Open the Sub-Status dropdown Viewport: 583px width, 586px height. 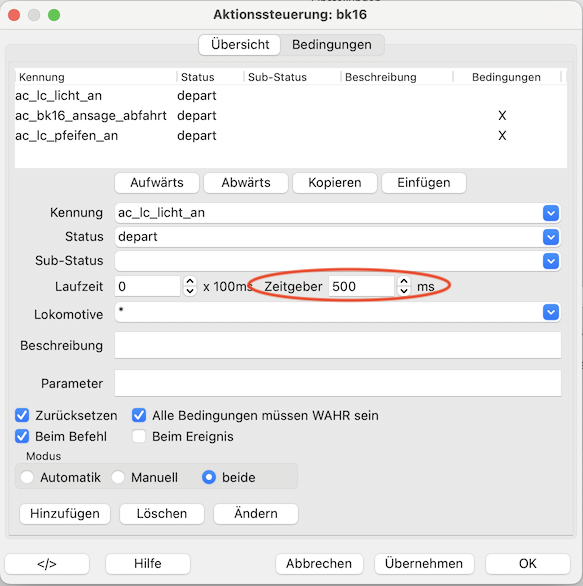pos(551,261)
